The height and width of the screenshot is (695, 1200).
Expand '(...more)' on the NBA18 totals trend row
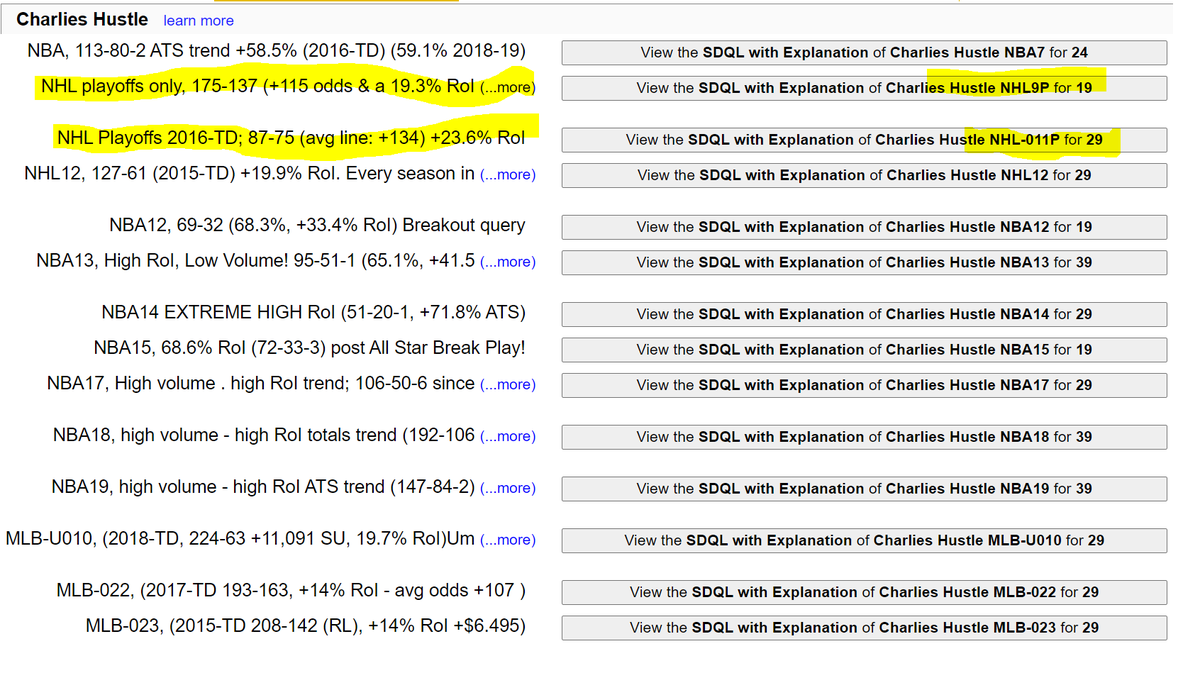pos(508,436)
